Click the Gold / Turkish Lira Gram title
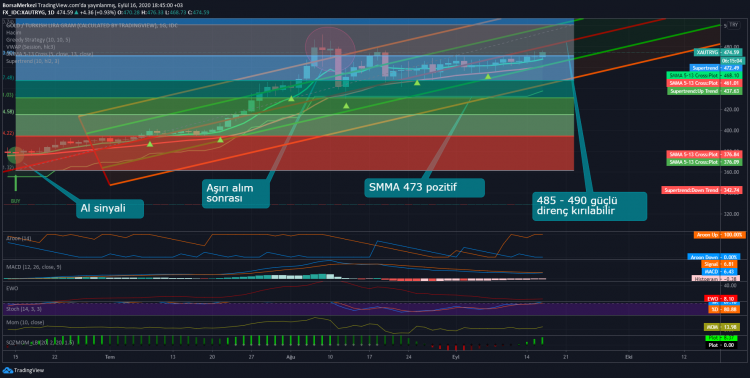Image resolution: width=750 pixels, height=378 pixels. coord(91,25)
